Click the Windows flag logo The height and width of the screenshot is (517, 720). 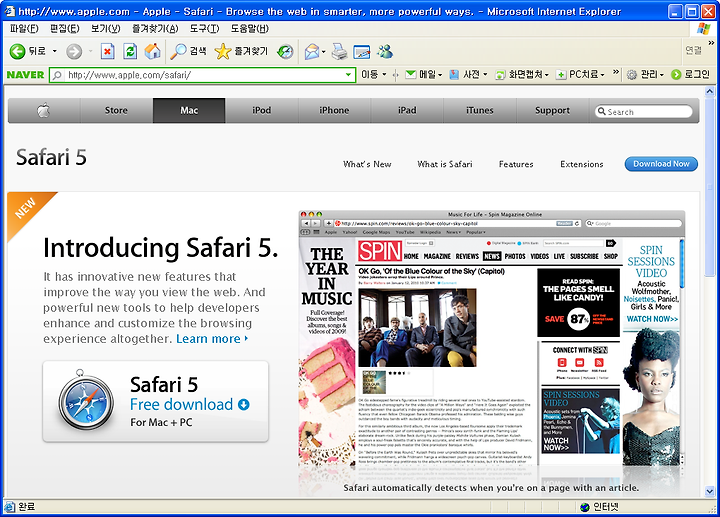pyautogui.click(x=703, y=28)
